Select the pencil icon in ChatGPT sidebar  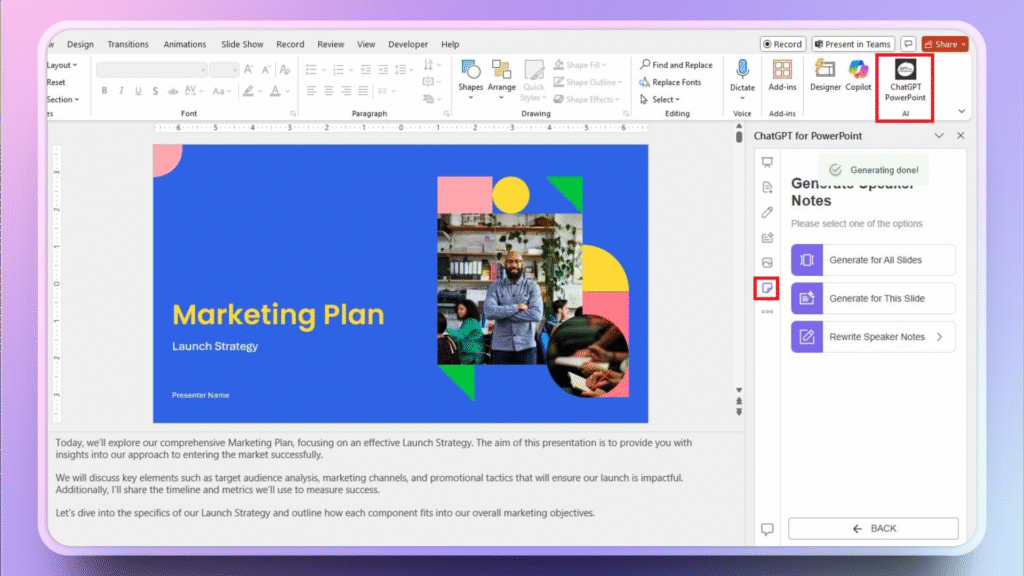766,211
